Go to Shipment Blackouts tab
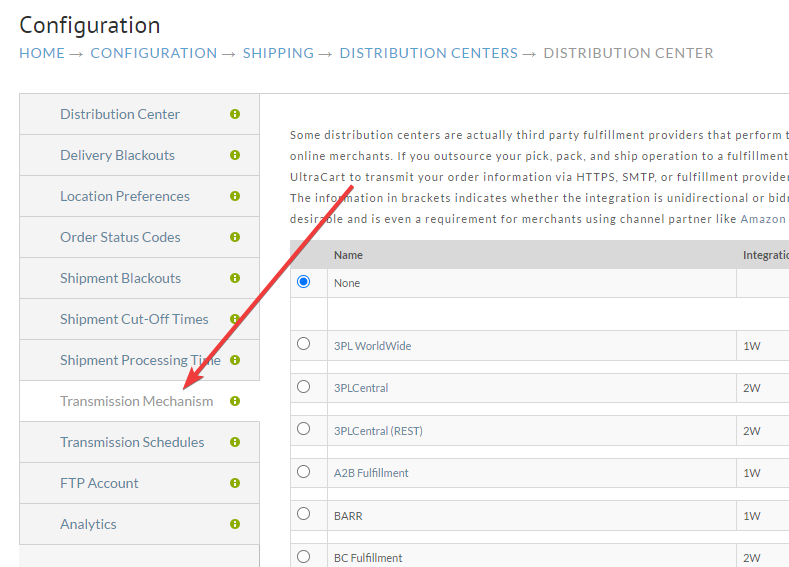 tap(139, 278)
